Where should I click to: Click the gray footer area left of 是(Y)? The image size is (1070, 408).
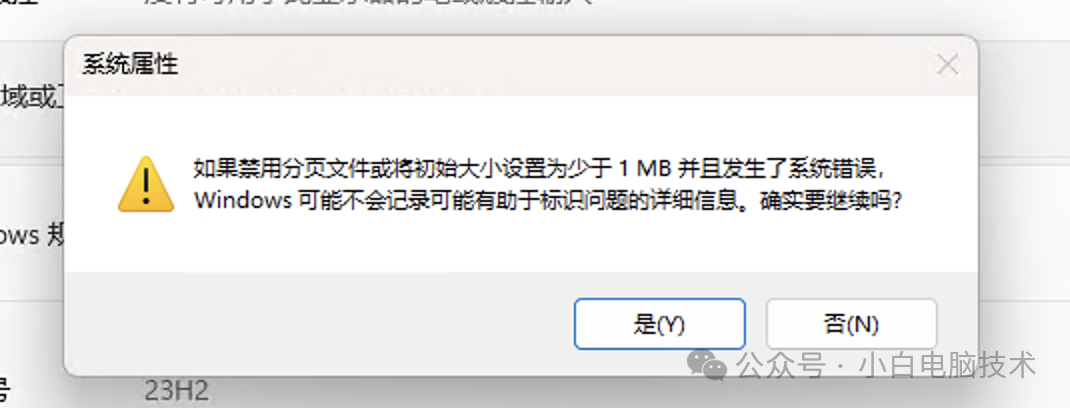317,324
